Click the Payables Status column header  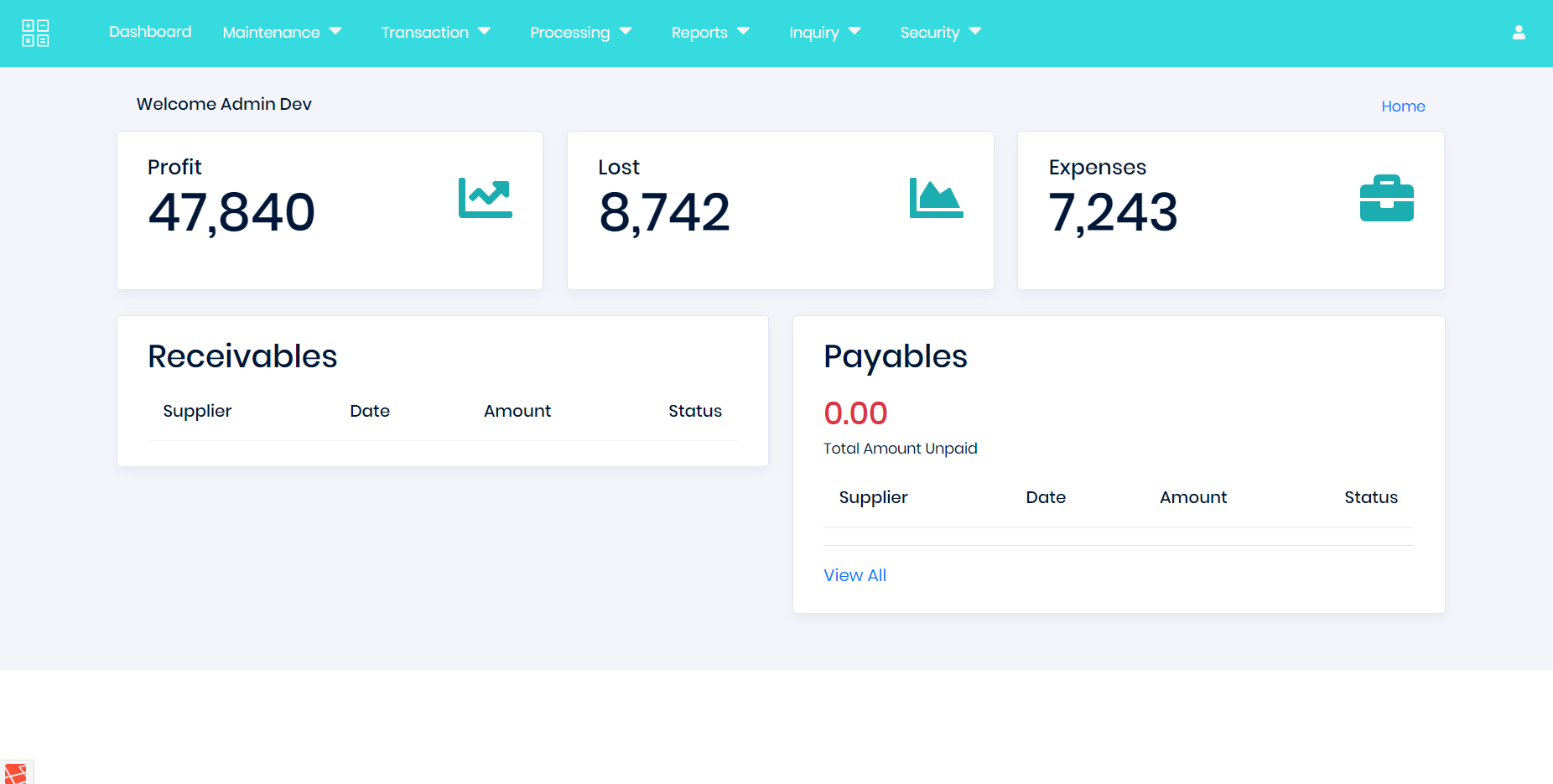[x=1370, y=497]
